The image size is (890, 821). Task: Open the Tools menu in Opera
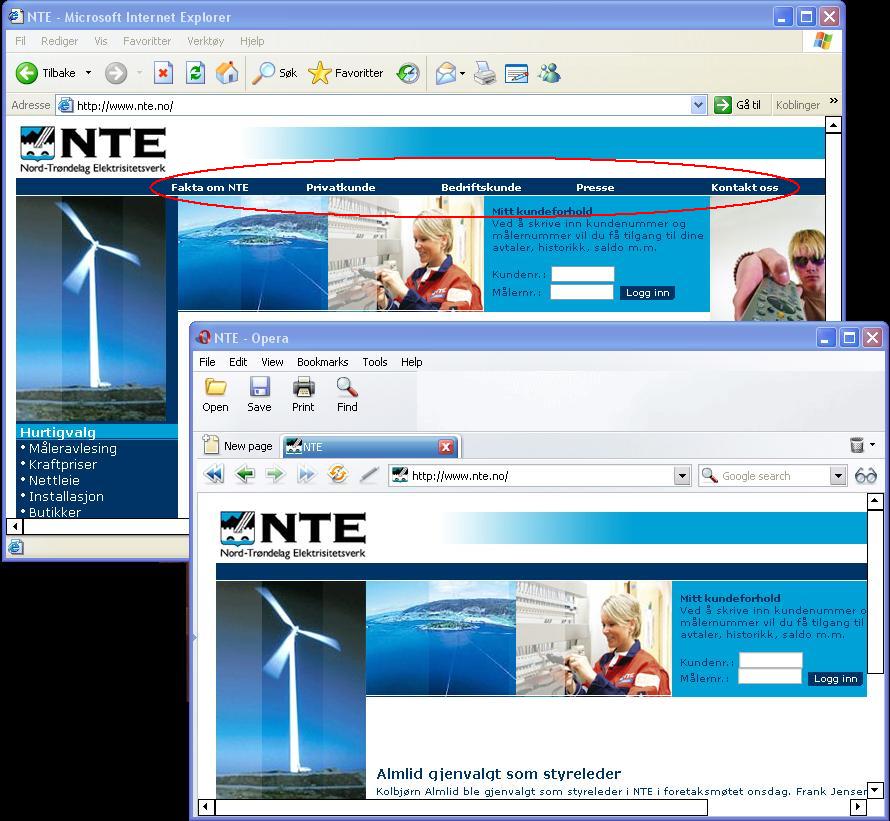(x=375, y=362)
